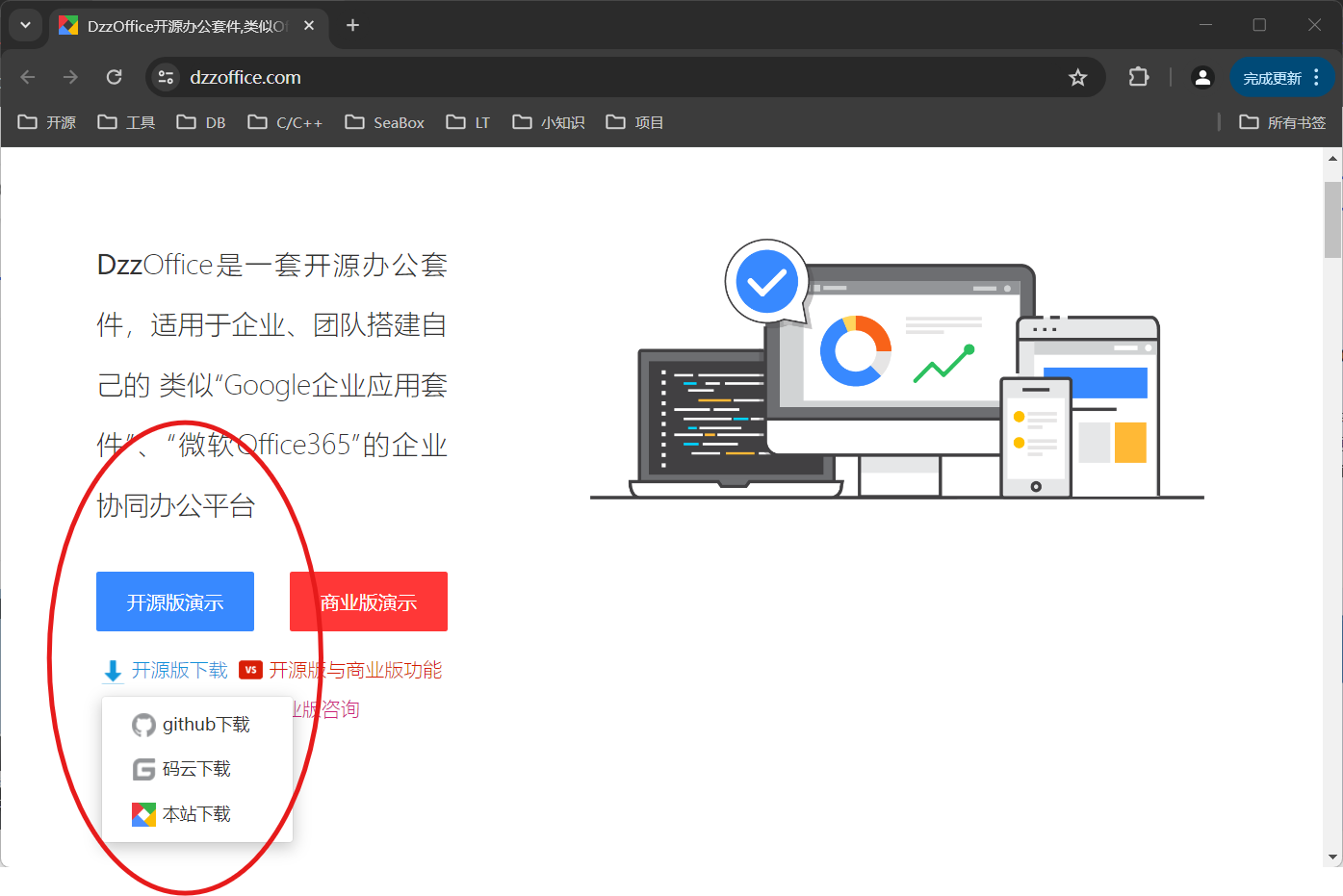Bookmark this page with star
Viewport: 1343px width, 896px height.
click(x=1077, y=77)
